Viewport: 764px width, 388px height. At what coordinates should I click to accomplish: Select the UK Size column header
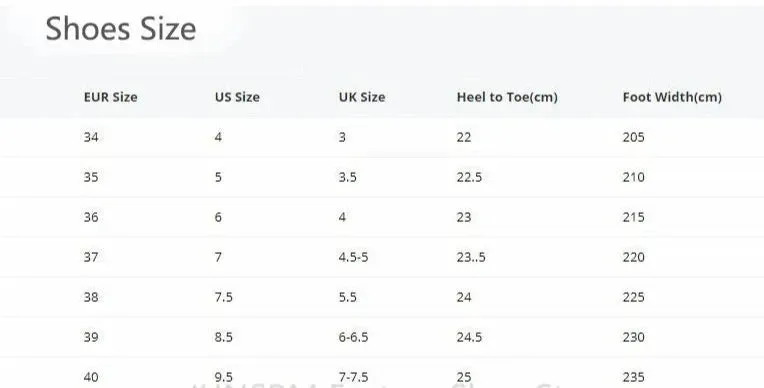362,97
